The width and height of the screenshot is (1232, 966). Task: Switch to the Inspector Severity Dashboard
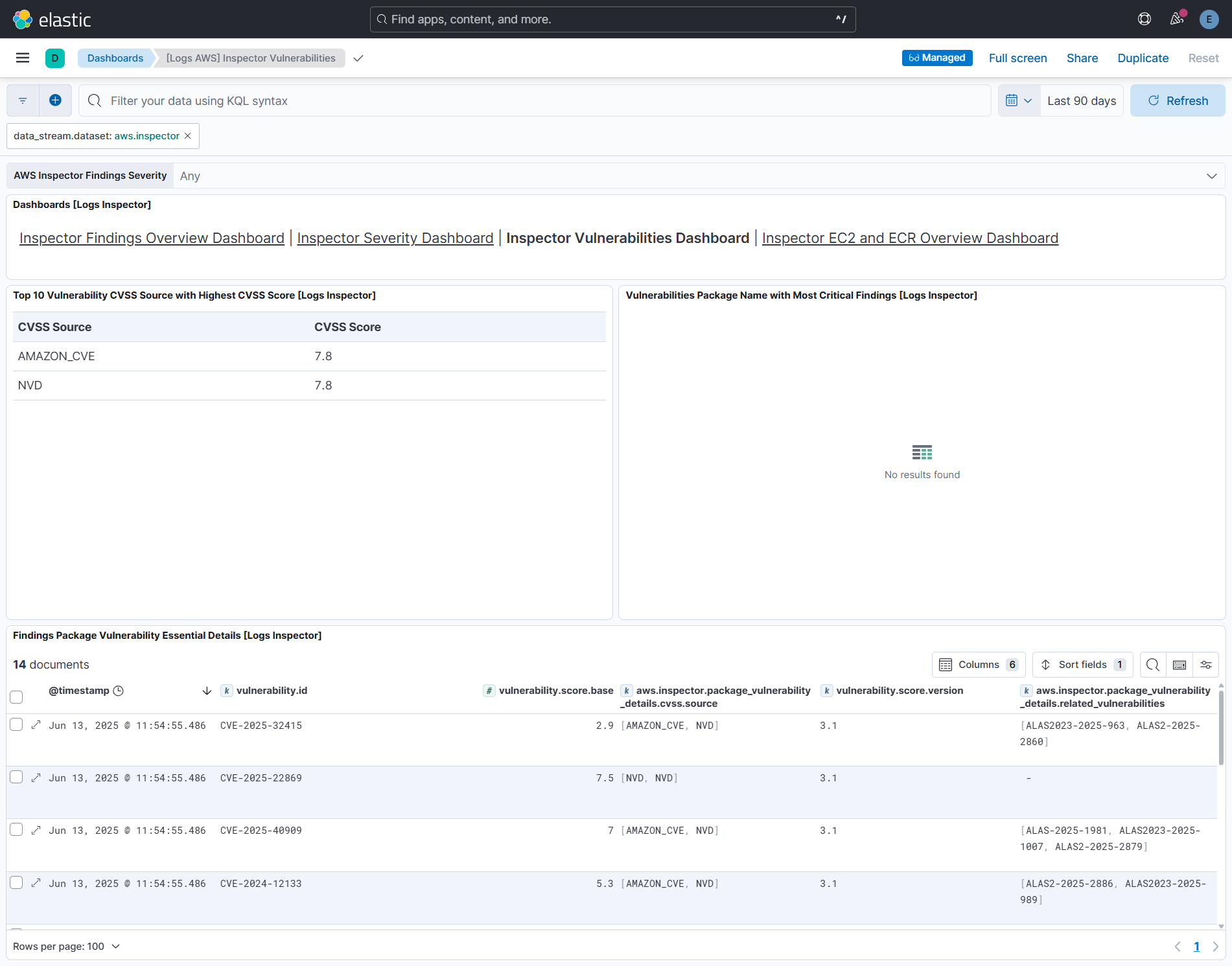click(395, 238)
